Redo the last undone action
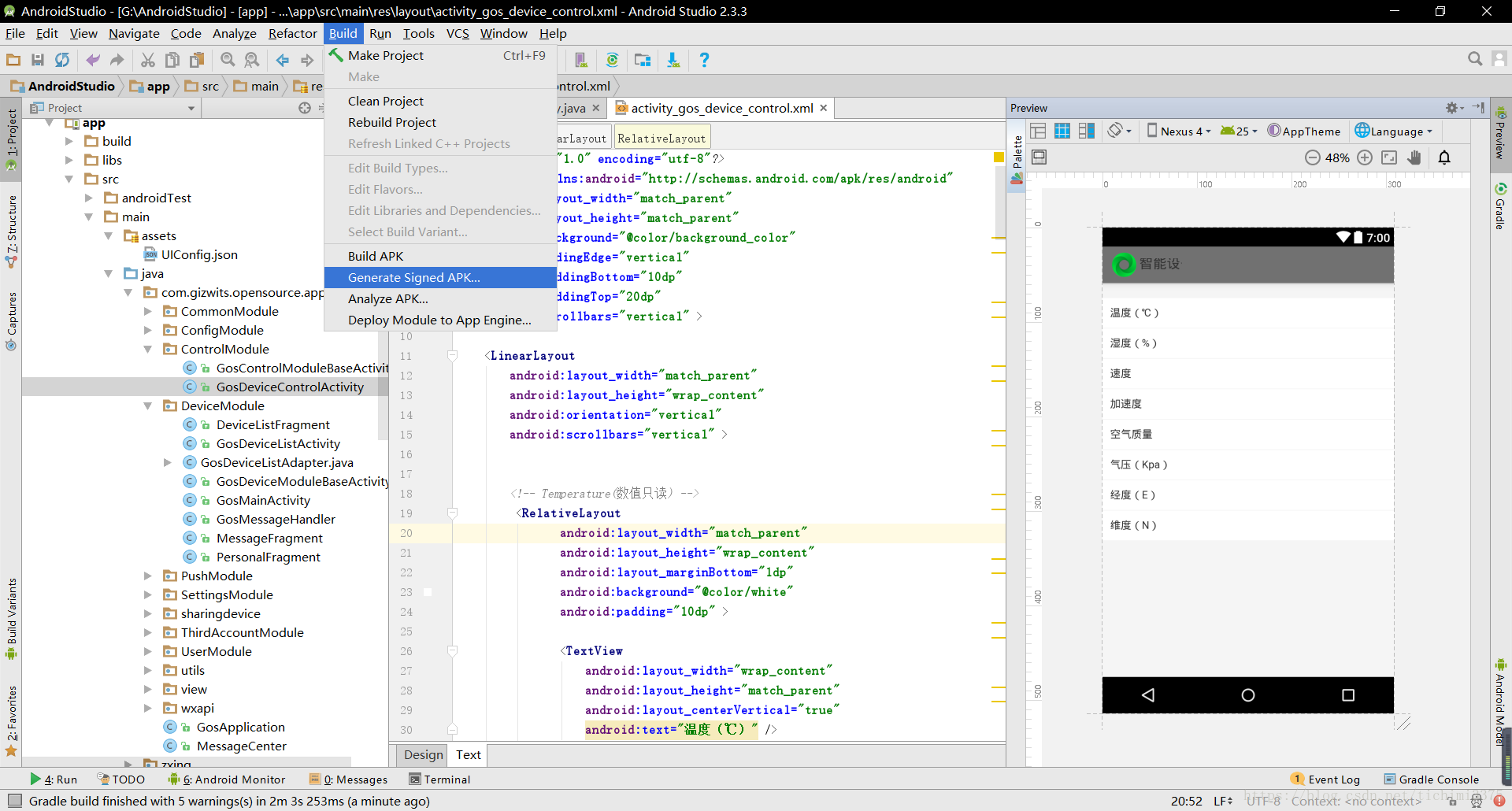Image resolution: width=1512 pixels, height=811 pixels. (x=117, y=60)
